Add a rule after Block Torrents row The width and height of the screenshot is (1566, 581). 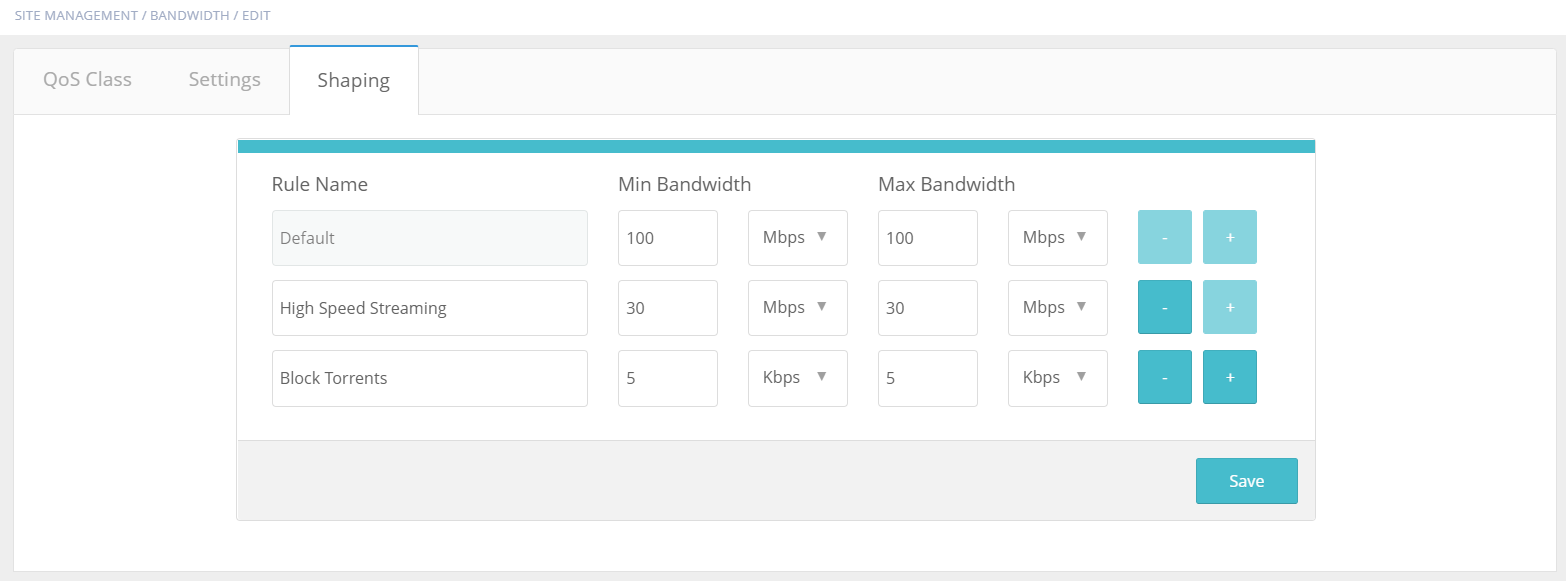click(1230, 377)
